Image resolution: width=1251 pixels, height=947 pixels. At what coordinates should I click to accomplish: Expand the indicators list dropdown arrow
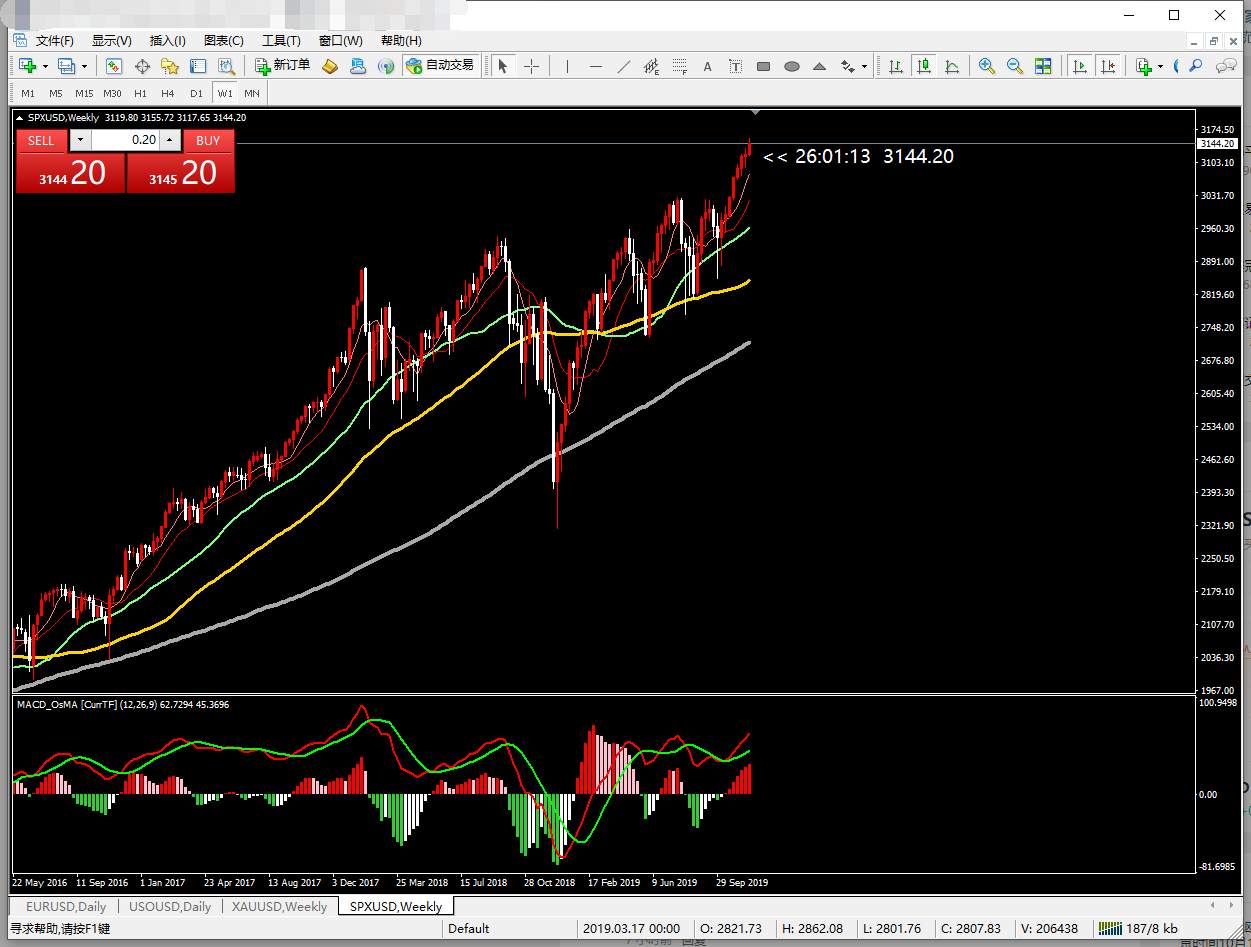1160,66
